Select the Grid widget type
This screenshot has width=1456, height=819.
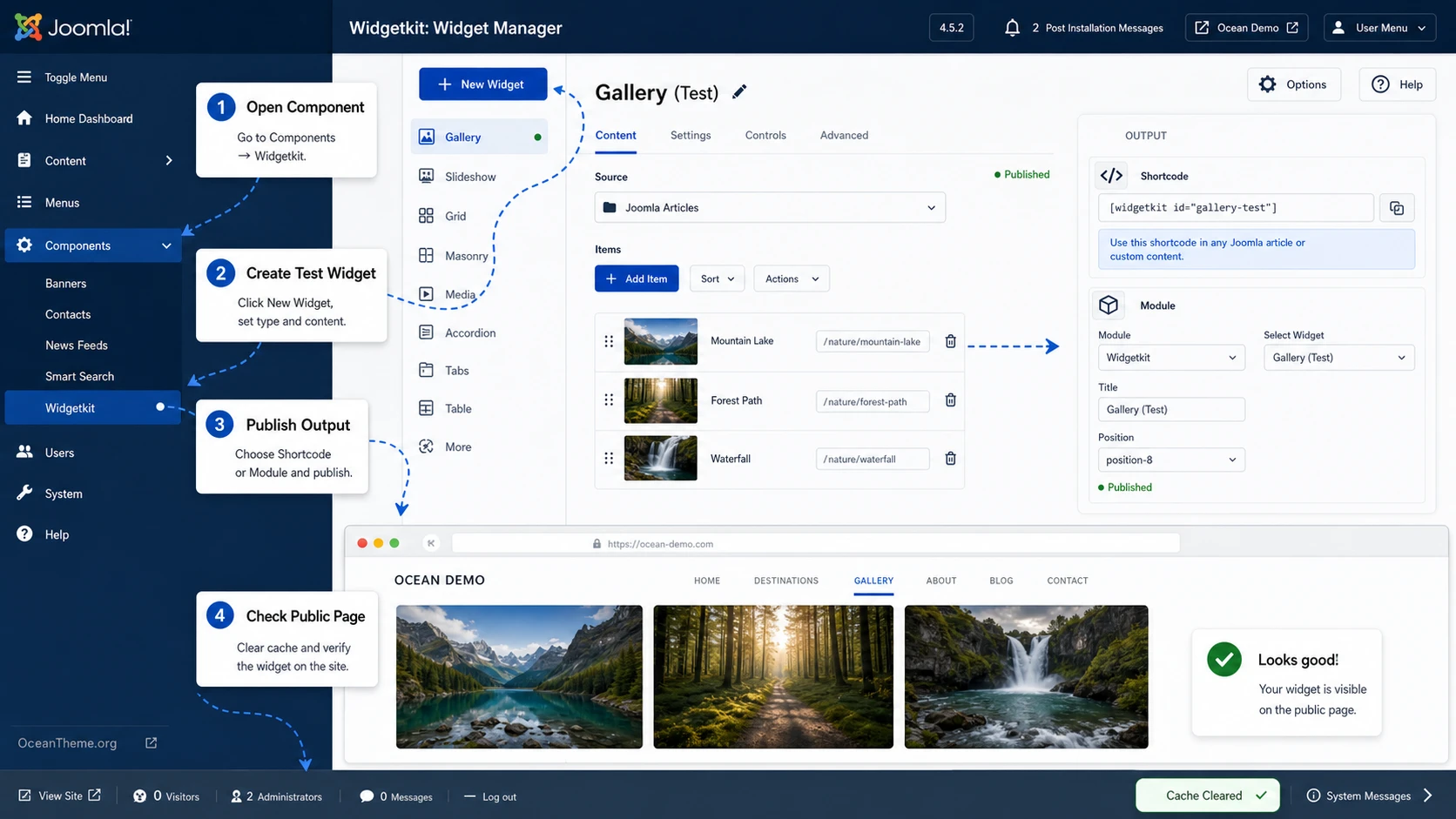(442, 216)
